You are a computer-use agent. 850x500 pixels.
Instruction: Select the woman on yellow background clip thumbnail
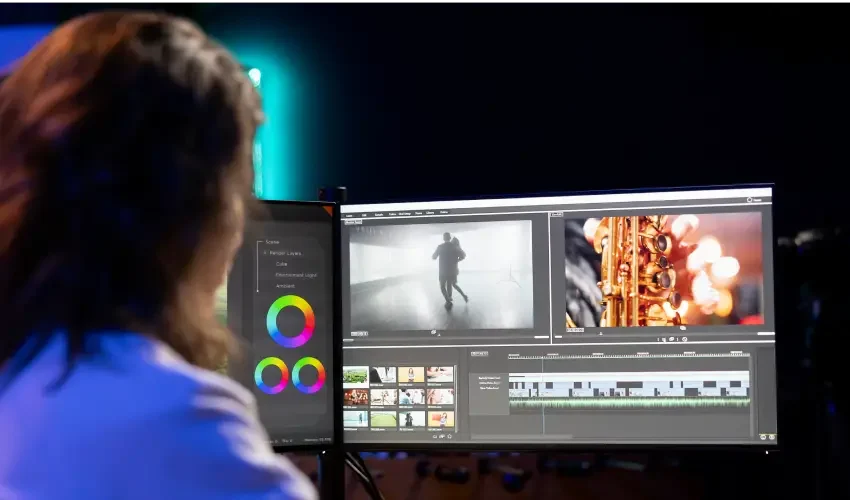click(411, 375)
